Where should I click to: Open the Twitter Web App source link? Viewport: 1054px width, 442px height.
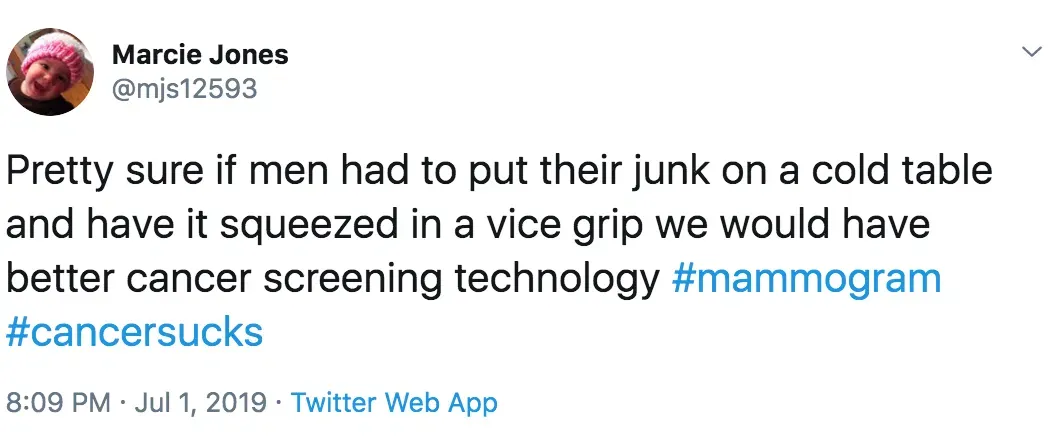pyautogui.click(x=394, y=403)
